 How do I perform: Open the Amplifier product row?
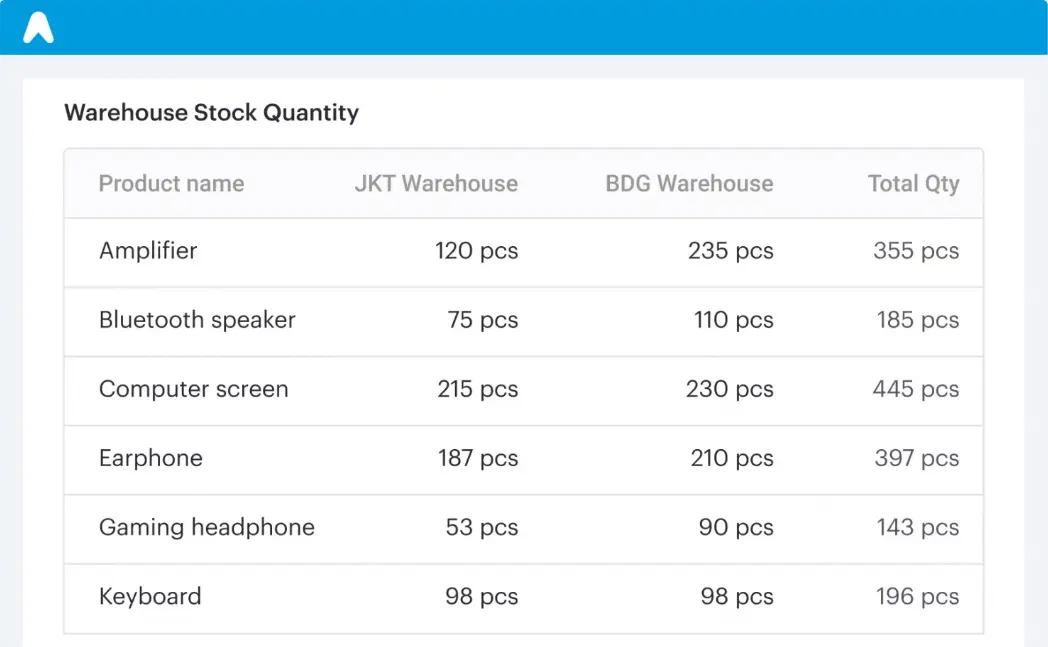[x=148, y=251]
